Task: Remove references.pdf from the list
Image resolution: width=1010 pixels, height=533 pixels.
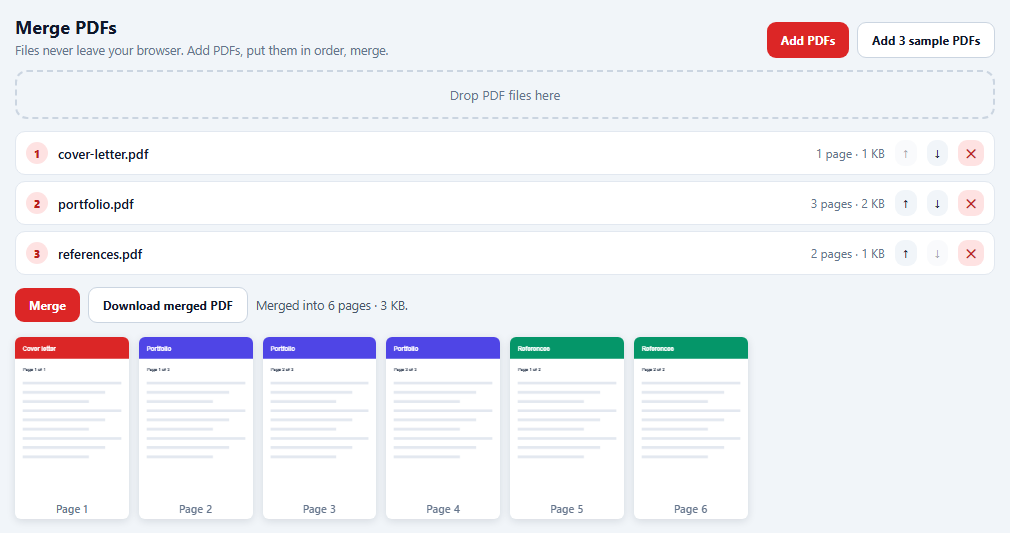Action: tap(971, 254)
